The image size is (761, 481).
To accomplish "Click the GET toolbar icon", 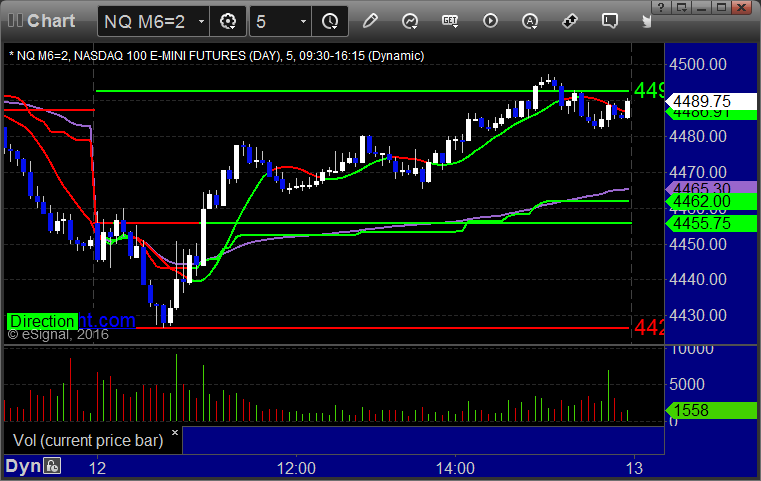I will [x=450, y=21].
